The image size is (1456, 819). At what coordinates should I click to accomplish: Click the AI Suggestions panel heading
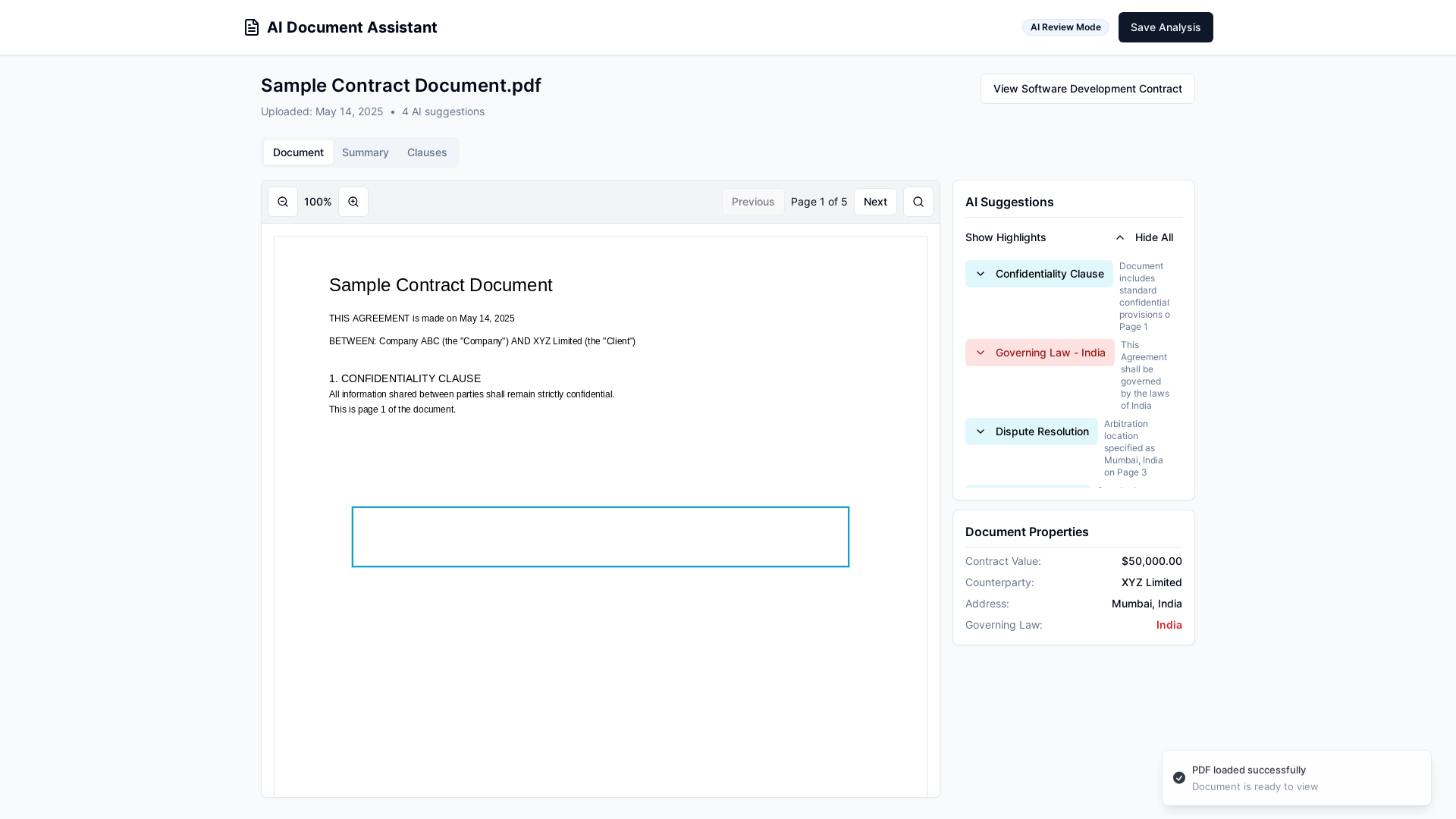click(1009, 202)
